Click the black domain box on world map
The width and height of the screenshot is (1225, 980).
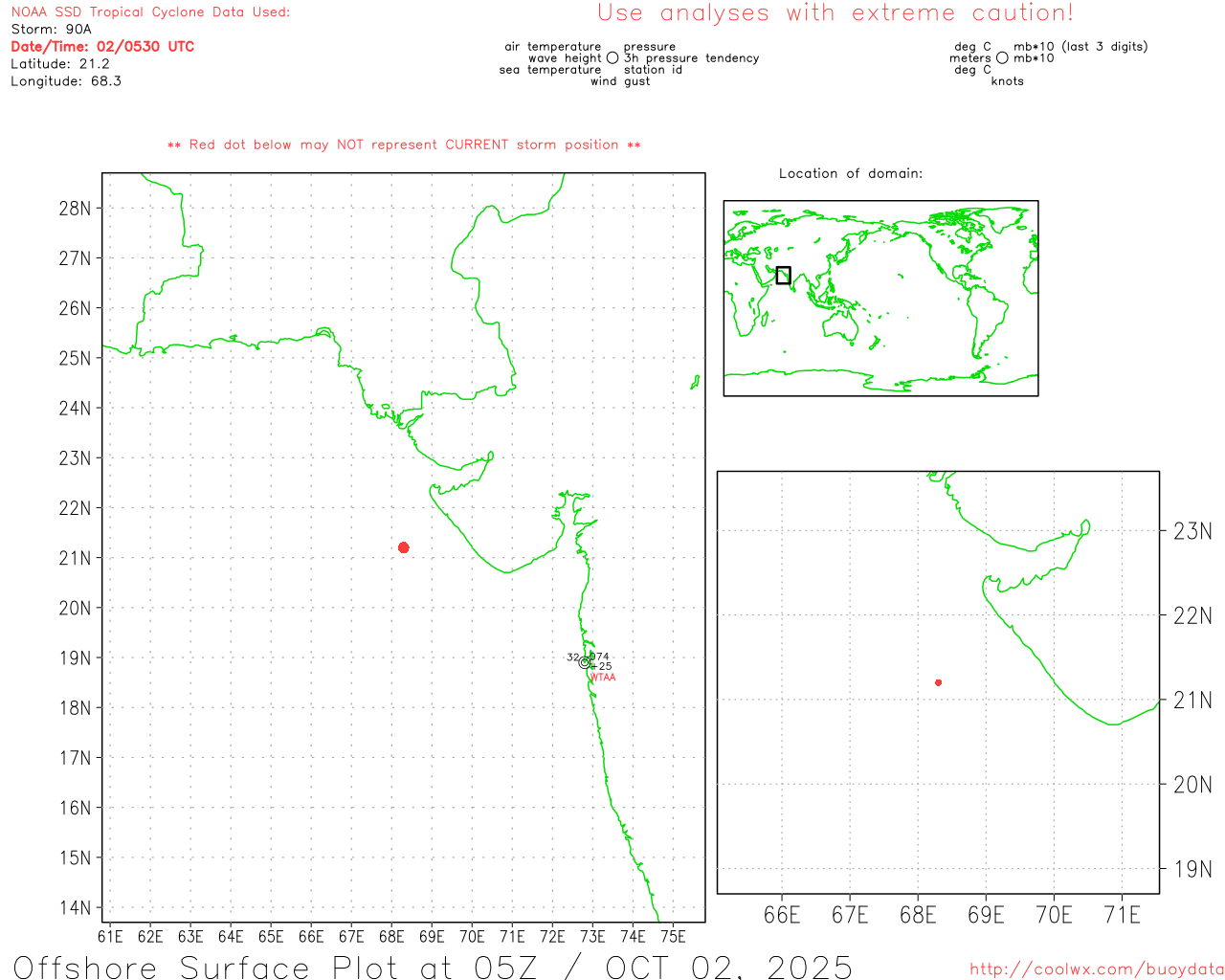pos(783,275)
